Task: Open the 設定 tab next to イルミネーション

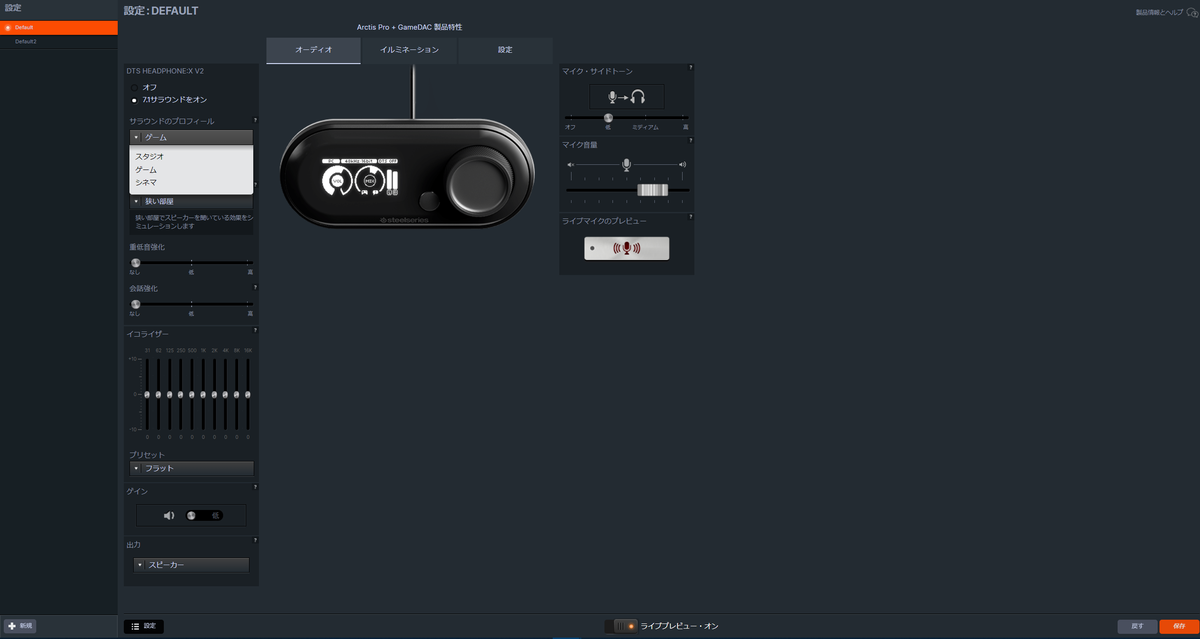Action: [x=505, y=50]
